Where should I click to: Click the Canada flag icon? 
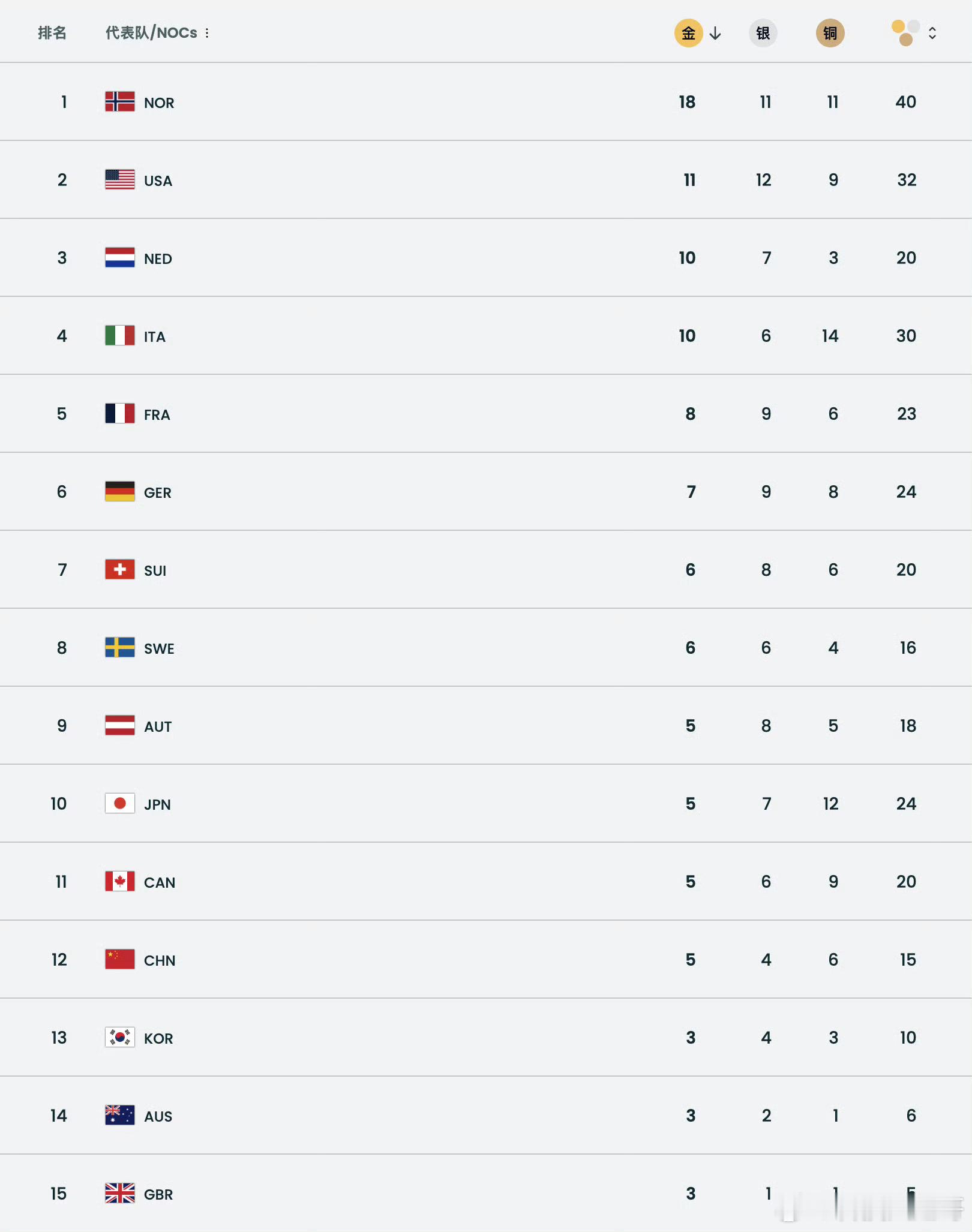(120, 881)
